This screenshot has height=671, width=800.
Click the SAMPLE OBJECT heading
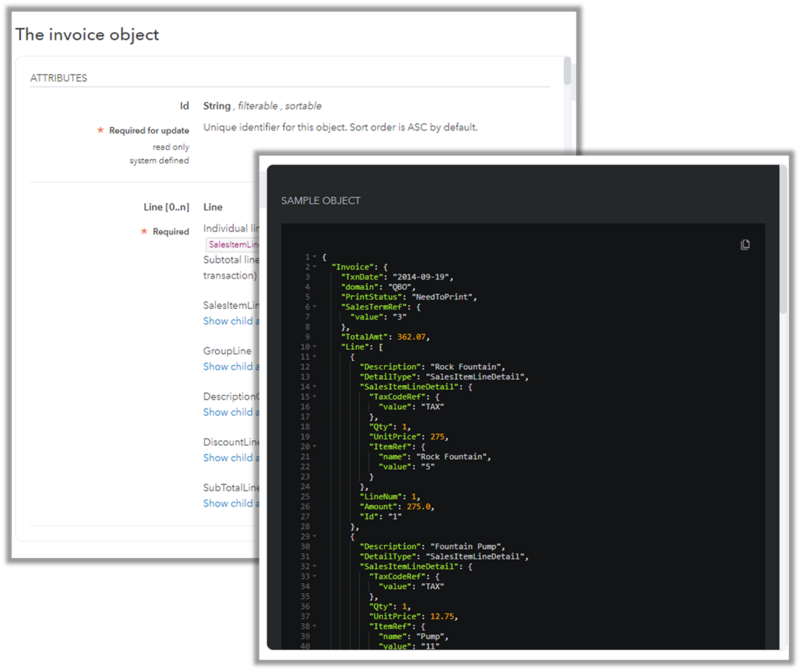click(320, 201)
